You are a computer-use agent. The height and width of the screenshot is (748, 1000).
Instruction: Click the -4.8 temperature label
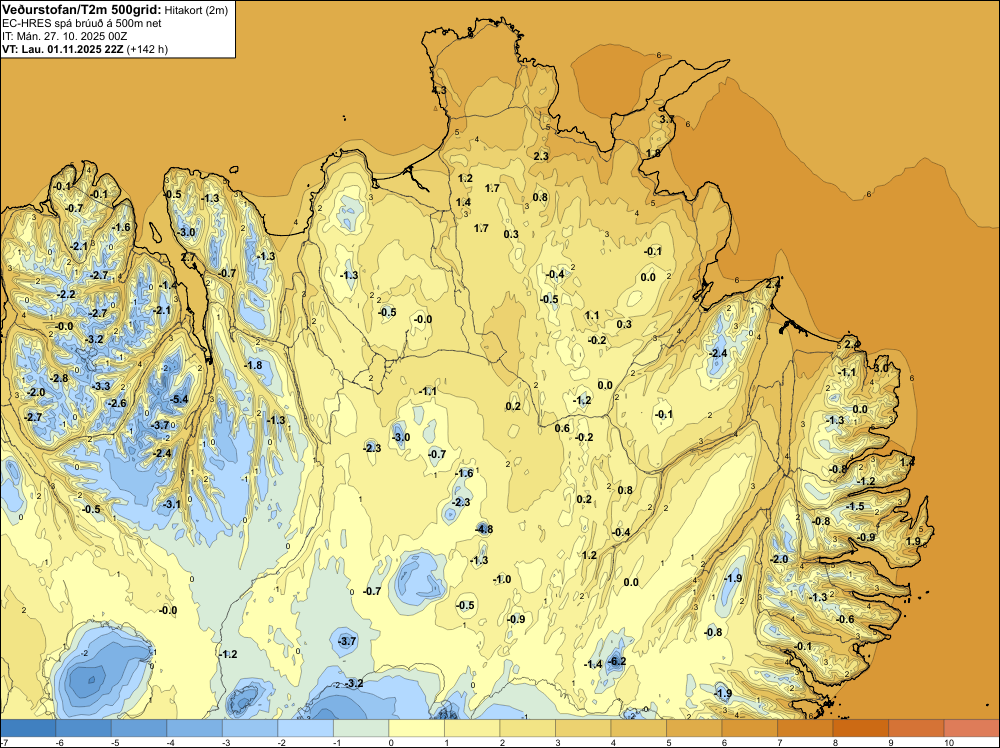pos(484,529)
